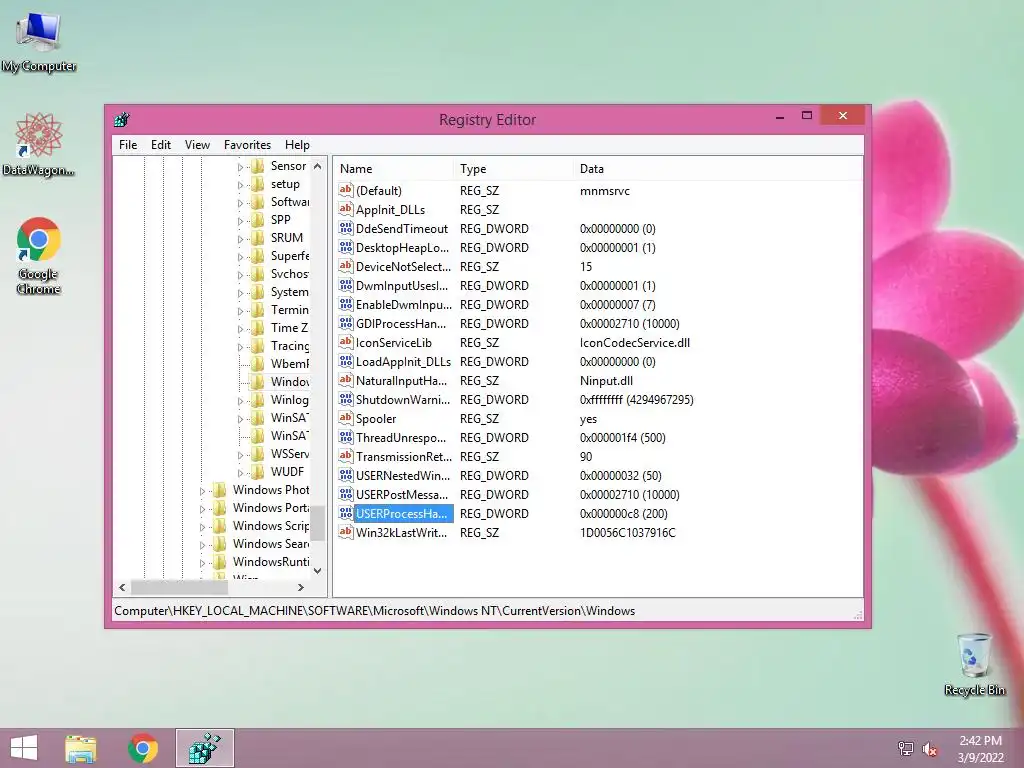Screen dimensions: 1024x768
Task: Select the My Computer desktop icon
Action: [39, 41]
